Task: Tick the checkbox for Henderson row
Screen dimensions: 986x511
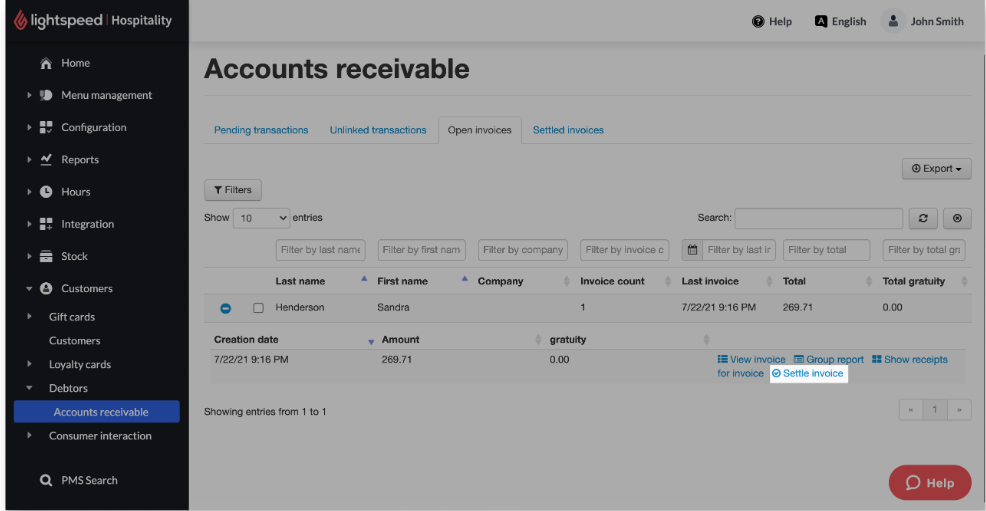Action: tap(258, 308)
